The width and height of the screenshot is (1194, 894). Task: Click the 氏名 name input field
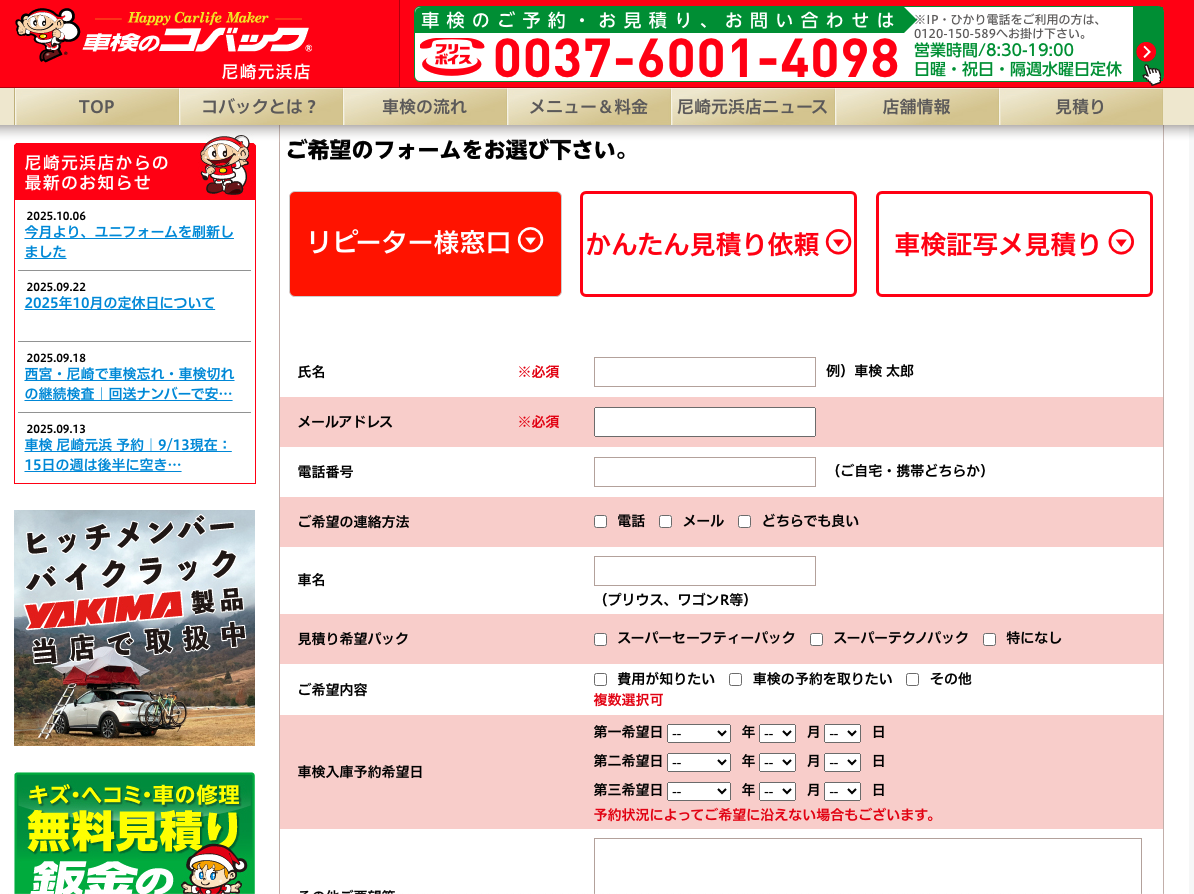pos(704,372)
